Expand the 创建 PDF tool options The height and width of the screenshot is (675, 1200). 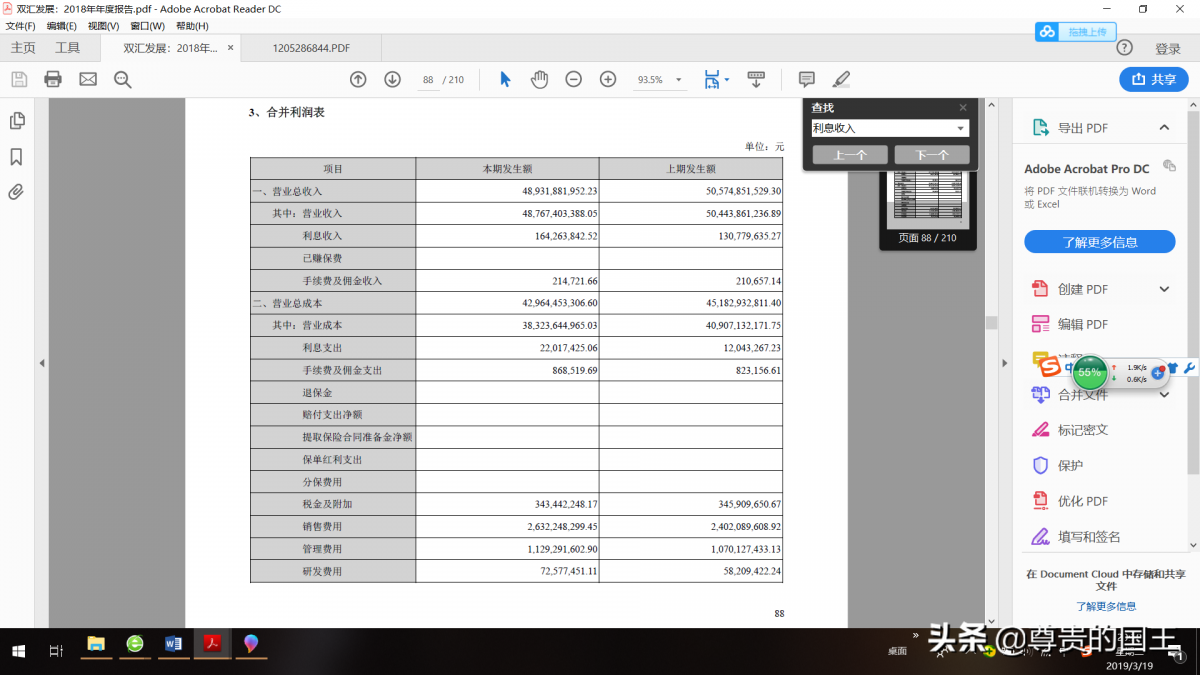[x=1164, y=289]
